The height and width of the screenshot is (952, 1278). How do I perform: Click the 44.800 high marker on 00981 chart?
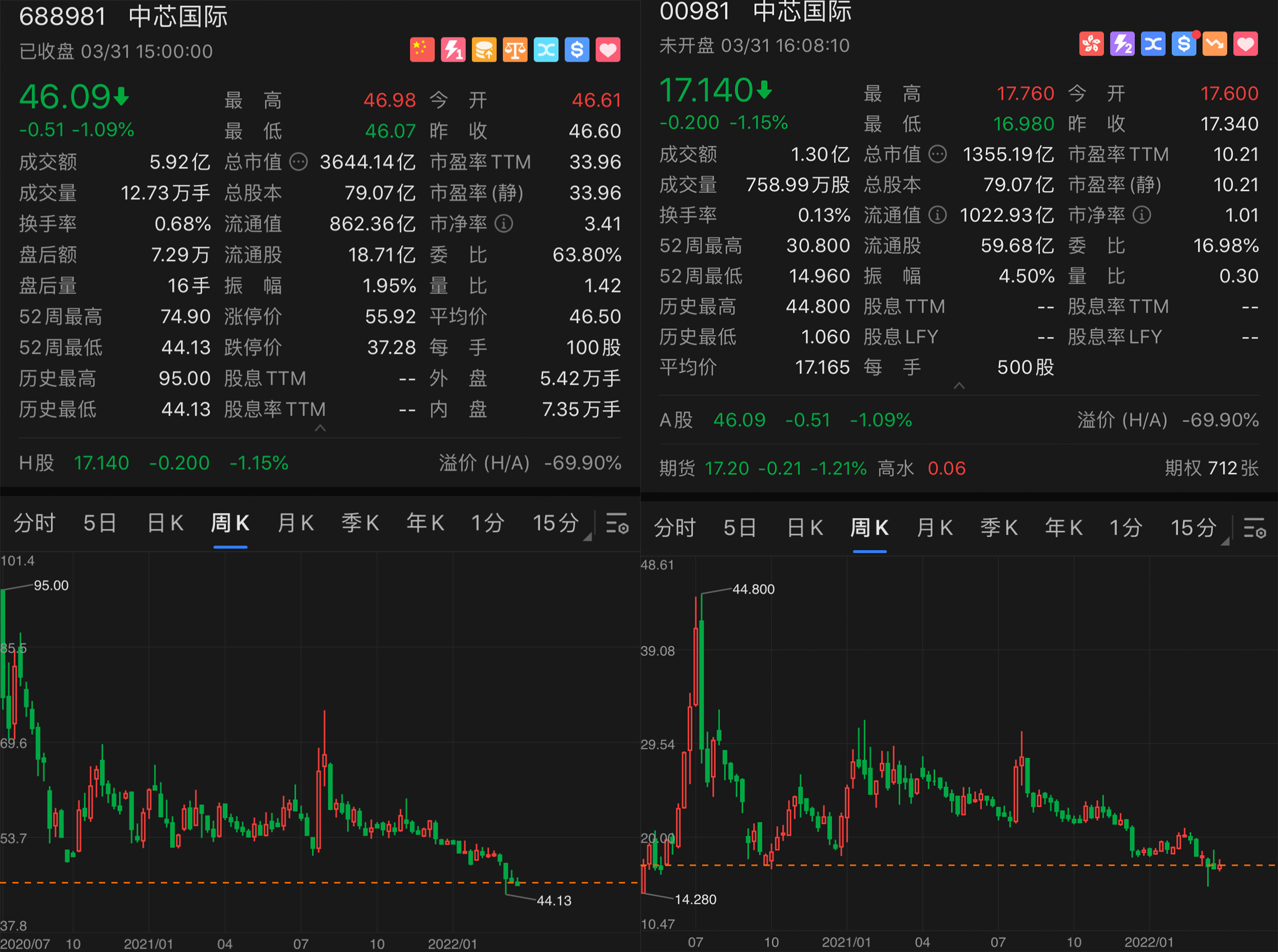click(x=753, y=589)
